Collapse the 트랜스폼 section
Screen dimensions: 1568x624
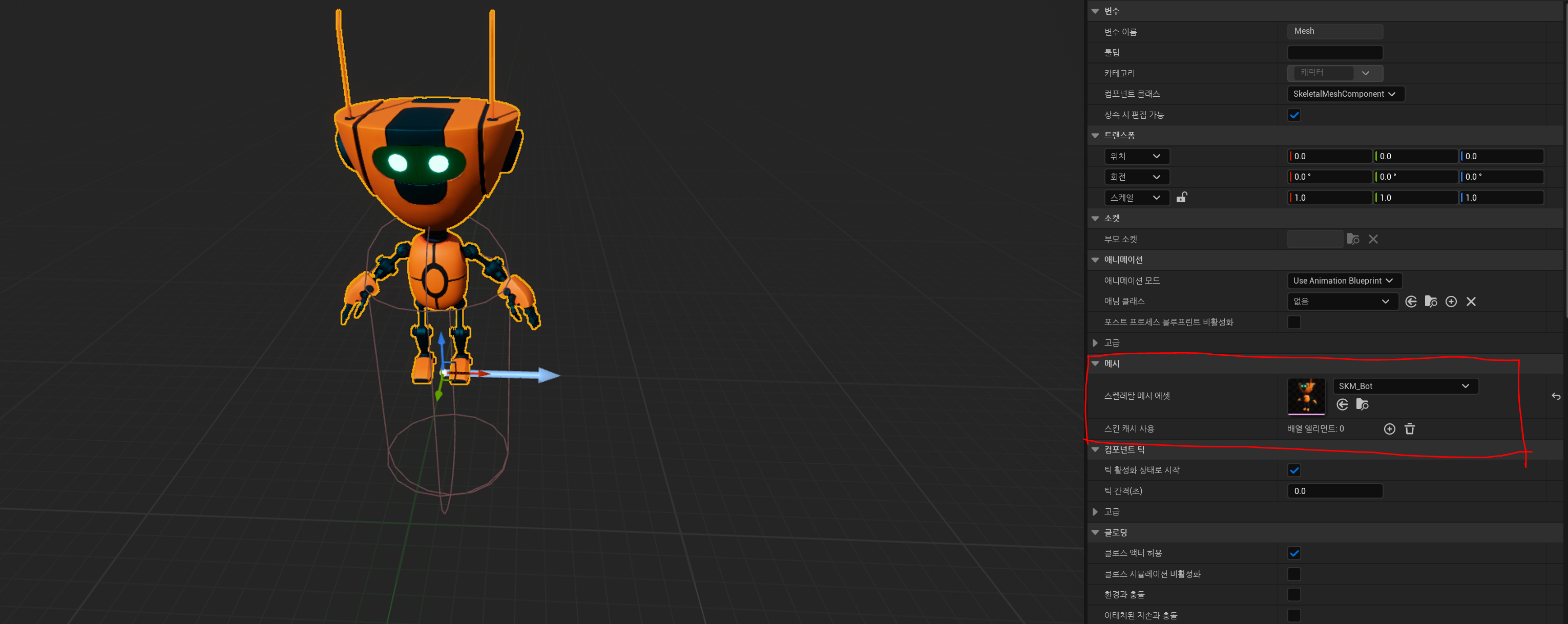1095,136
